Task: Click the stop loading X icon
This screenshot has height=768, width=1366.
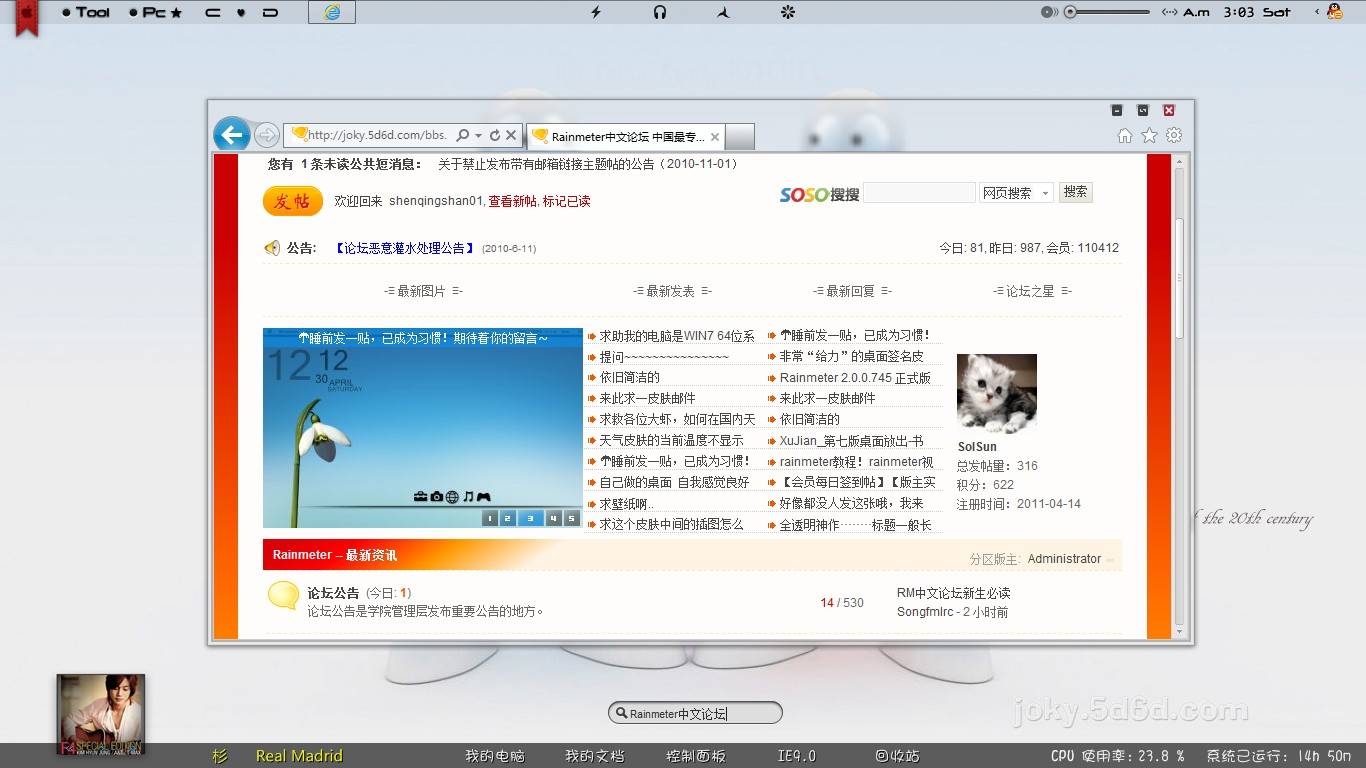Action: tap(511, 135)
